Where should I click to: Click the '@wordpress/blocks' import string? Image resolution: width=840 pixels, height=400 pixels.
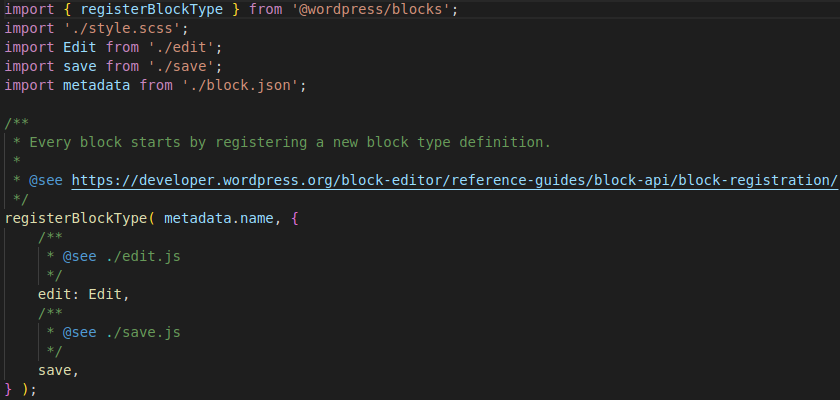372,9
